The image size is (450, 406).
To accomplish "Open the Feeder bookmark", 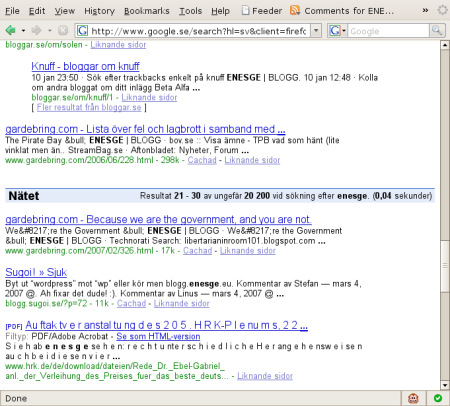I will click(262, 11).
